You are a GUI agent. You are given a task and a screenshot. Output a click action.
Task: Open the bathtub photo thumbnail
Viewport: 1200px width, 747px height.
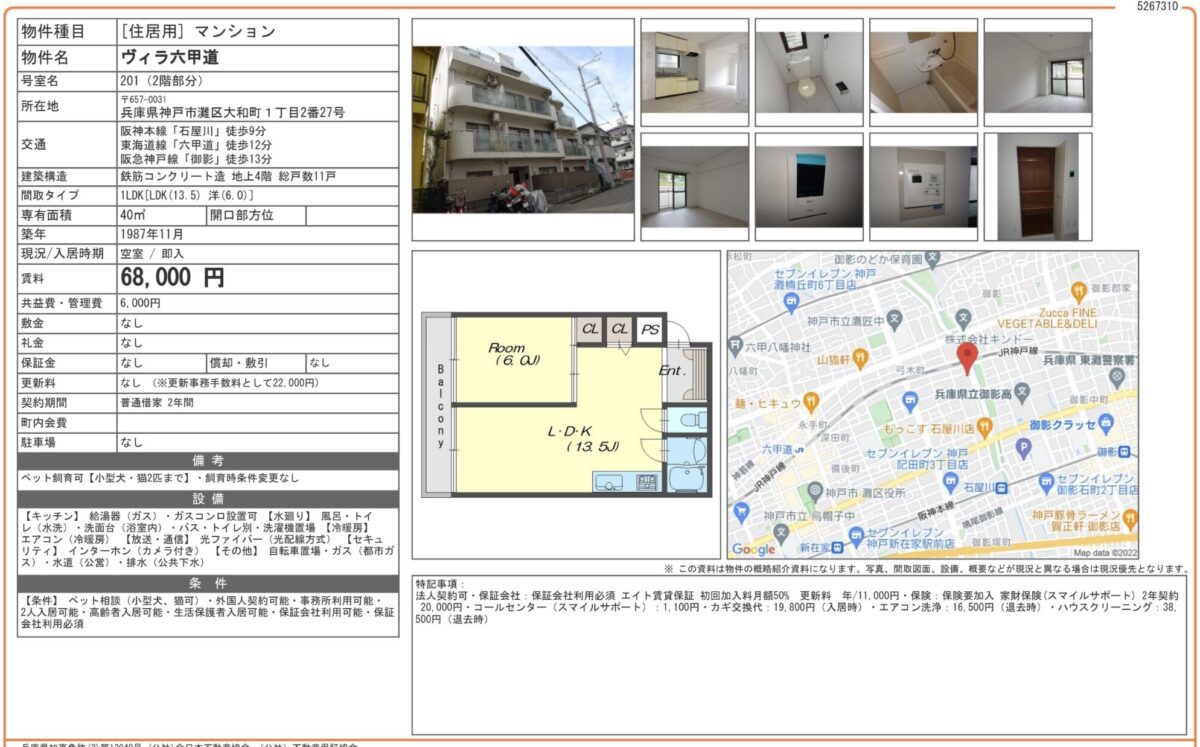923,72
